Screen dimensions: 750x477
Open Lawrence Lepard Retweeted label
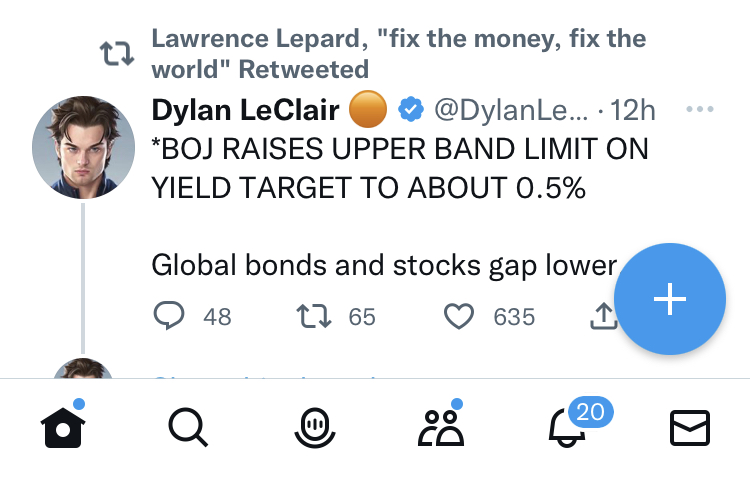tap(398, 54)
